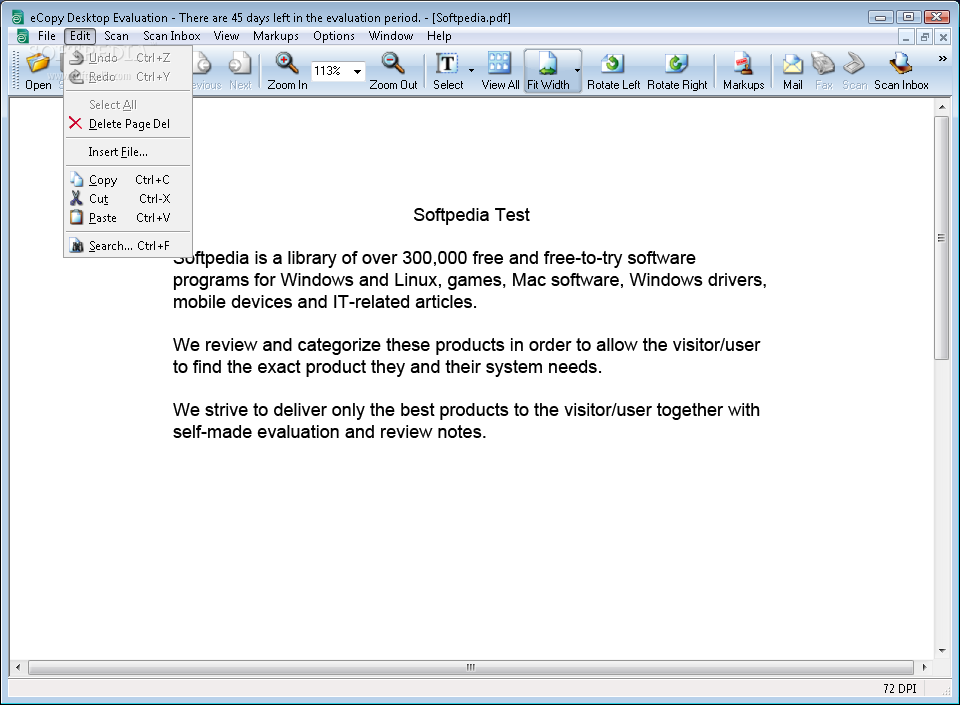Open the Markups stamp tool icon
The width and height of the screenshot is (960, 705).
coord(743,64)
